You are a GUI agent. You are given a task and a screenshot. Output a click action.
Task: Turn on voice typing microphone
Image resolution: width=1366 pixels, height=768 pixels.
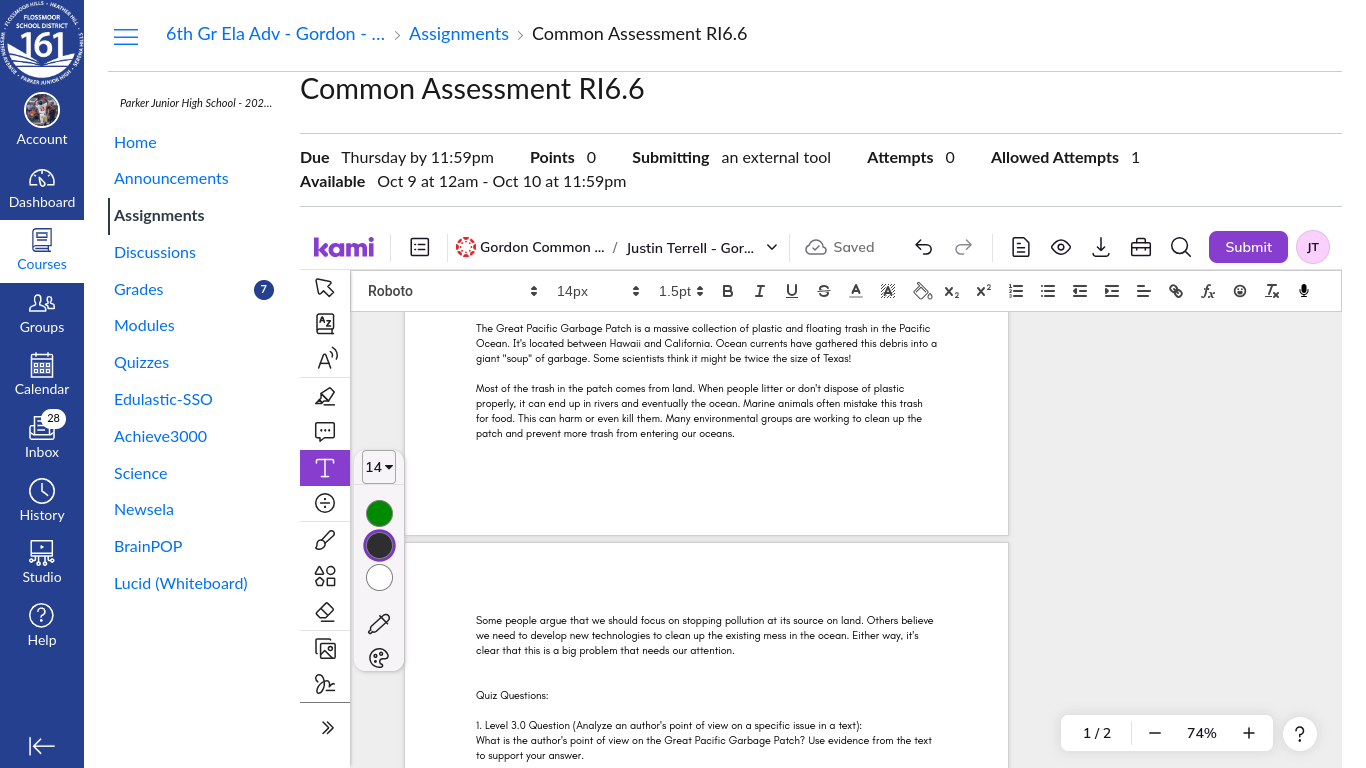1304,291
